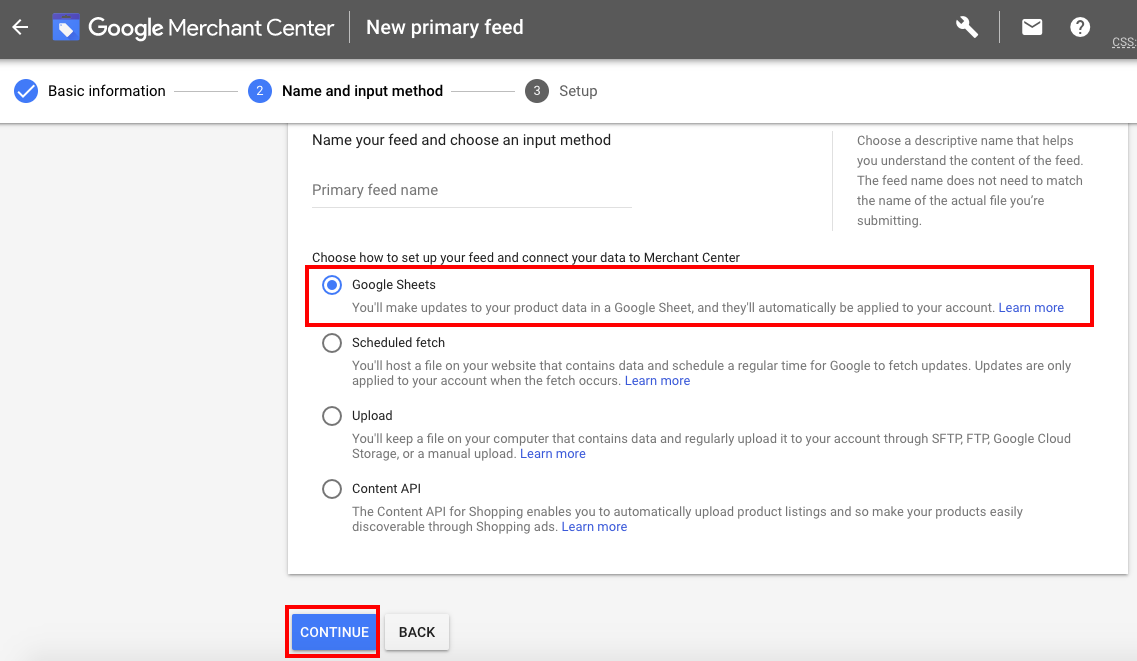Click the BACK button
This screenshot has height=661, width=1137.
click(x=417, y=632)
